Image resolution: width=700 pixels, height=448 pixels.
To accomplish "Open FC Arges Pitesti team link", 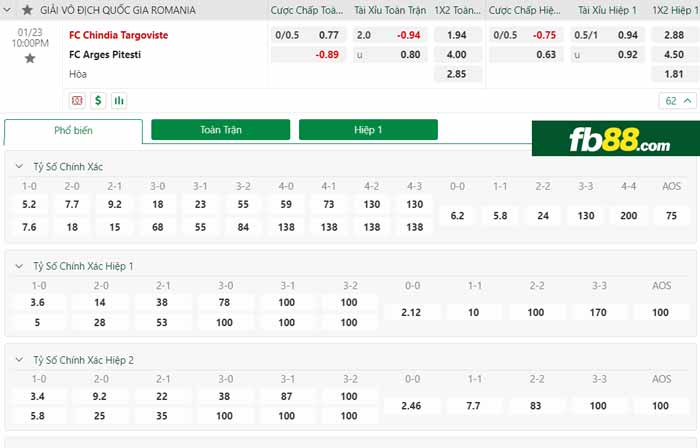I will click(x=105, y=54).
